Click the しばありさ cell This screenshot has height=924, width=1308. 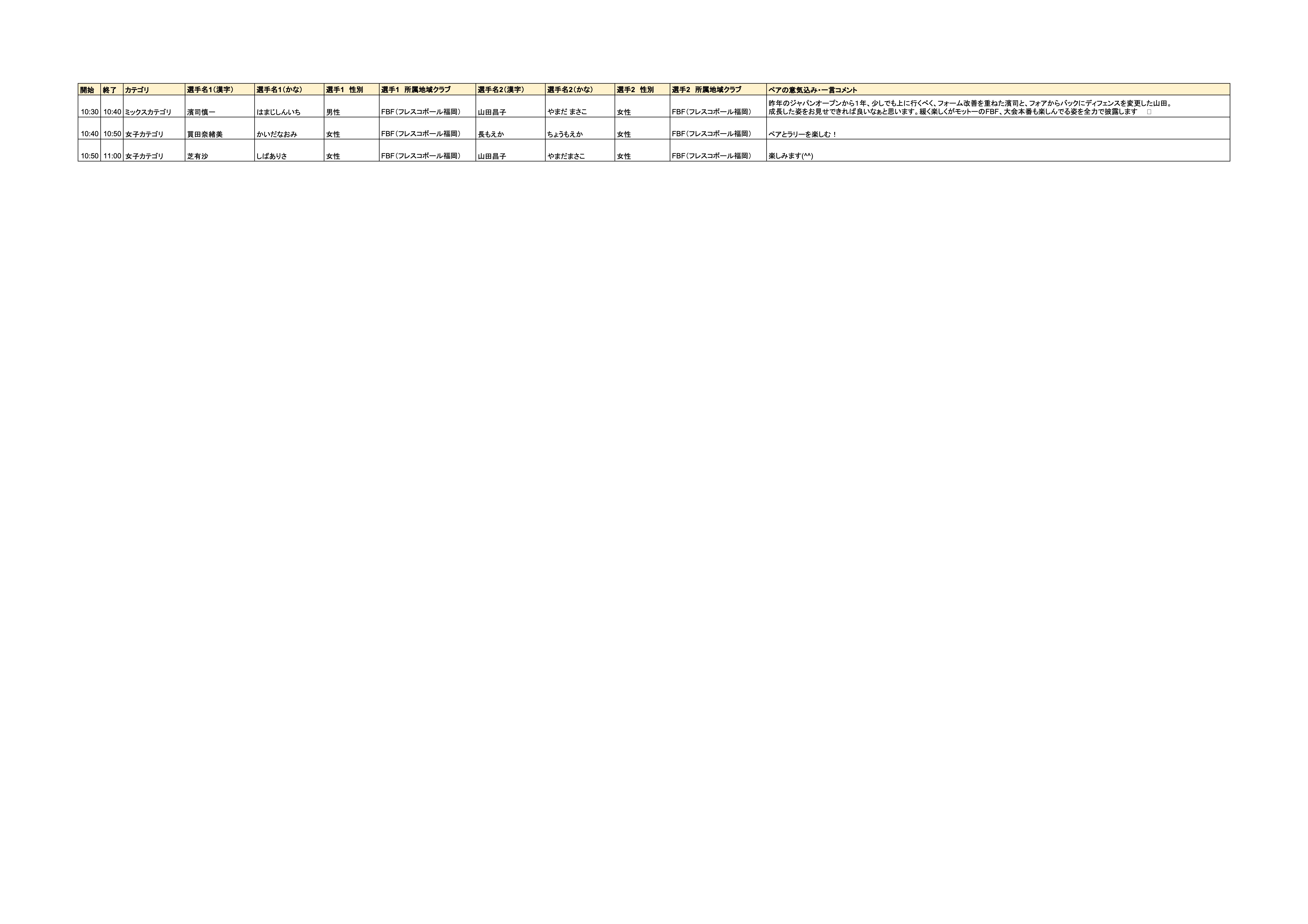tap(272, 156)
